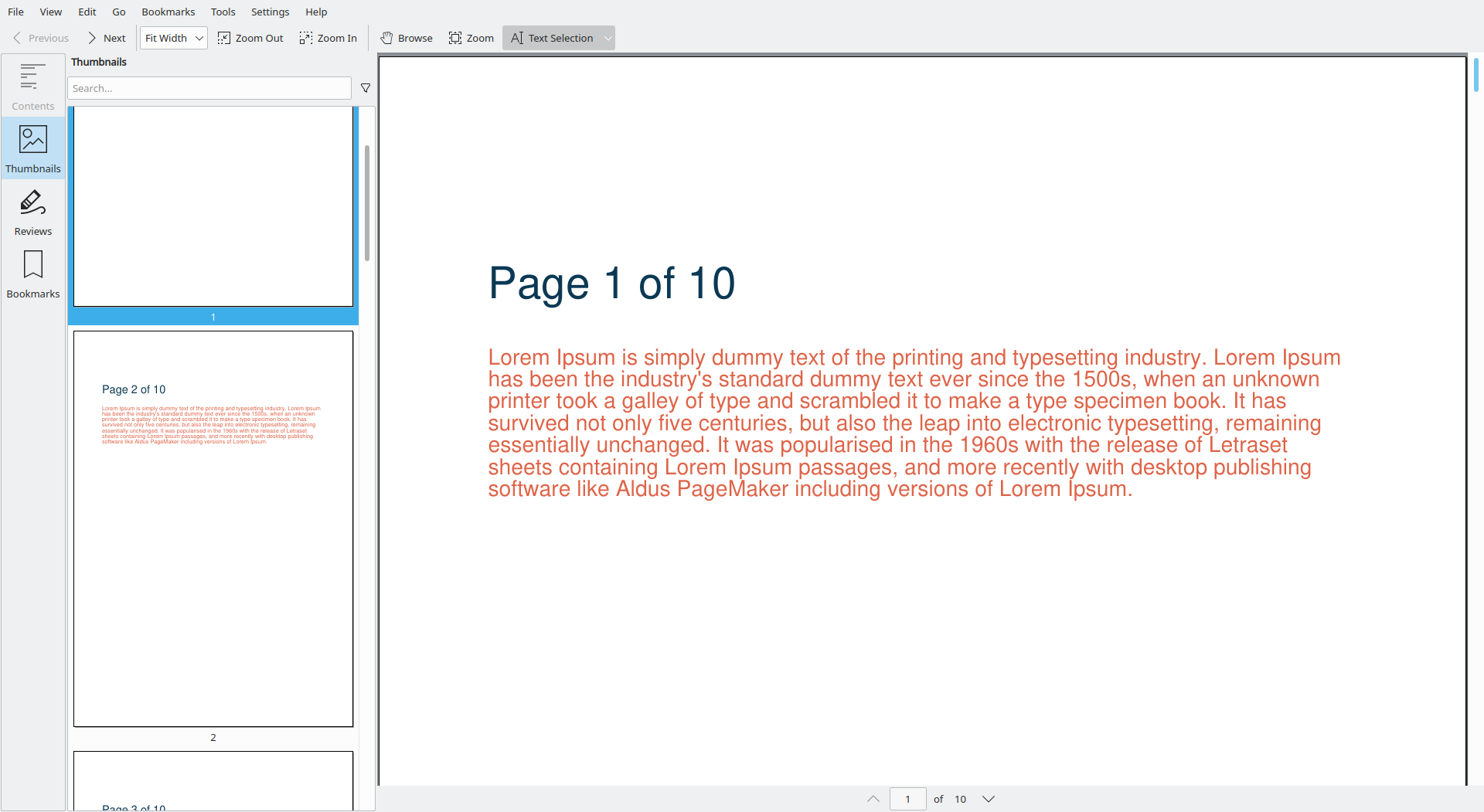Viewport: 1484px width, 812px height.
Task: Open the Bookmarks sidebar panel
Action: click(33, 273)
